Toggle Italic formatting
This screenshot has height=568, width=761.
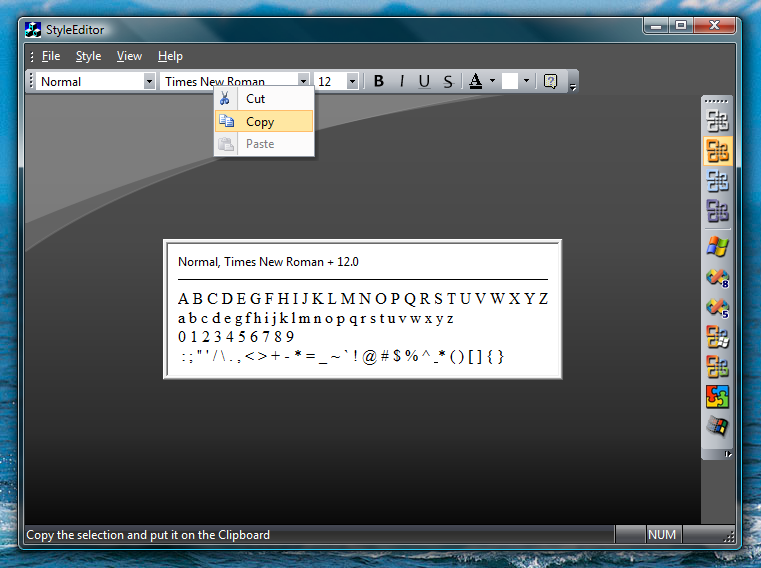tap(401, 81)
